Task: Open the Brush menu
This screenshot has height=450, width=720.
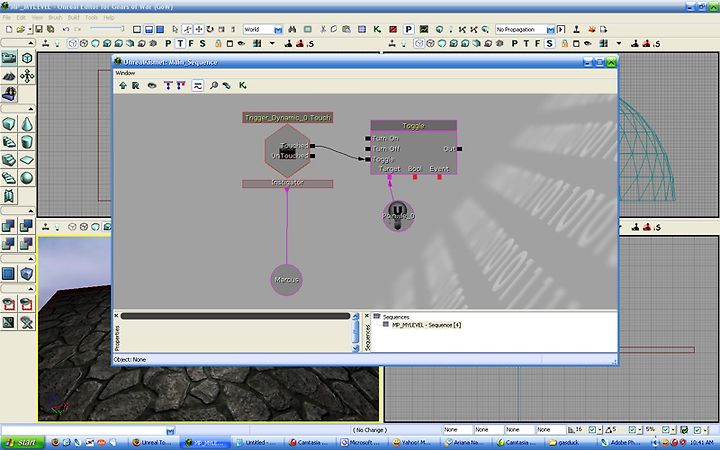Action: [55, 17]
